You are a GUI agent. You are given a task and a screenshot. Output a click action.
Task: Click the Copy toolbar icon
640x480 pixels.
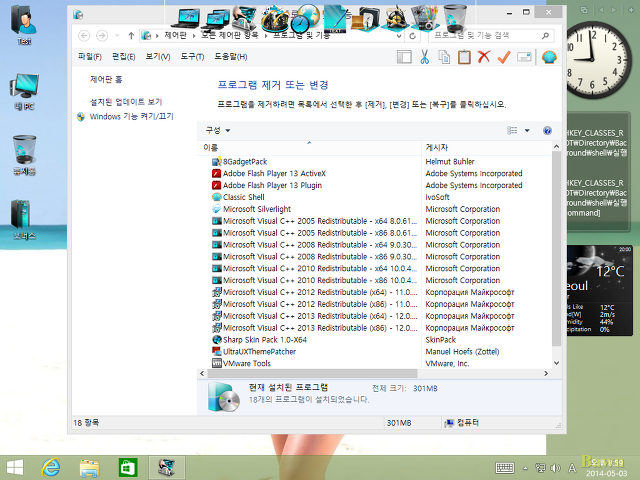click(444, 57)
